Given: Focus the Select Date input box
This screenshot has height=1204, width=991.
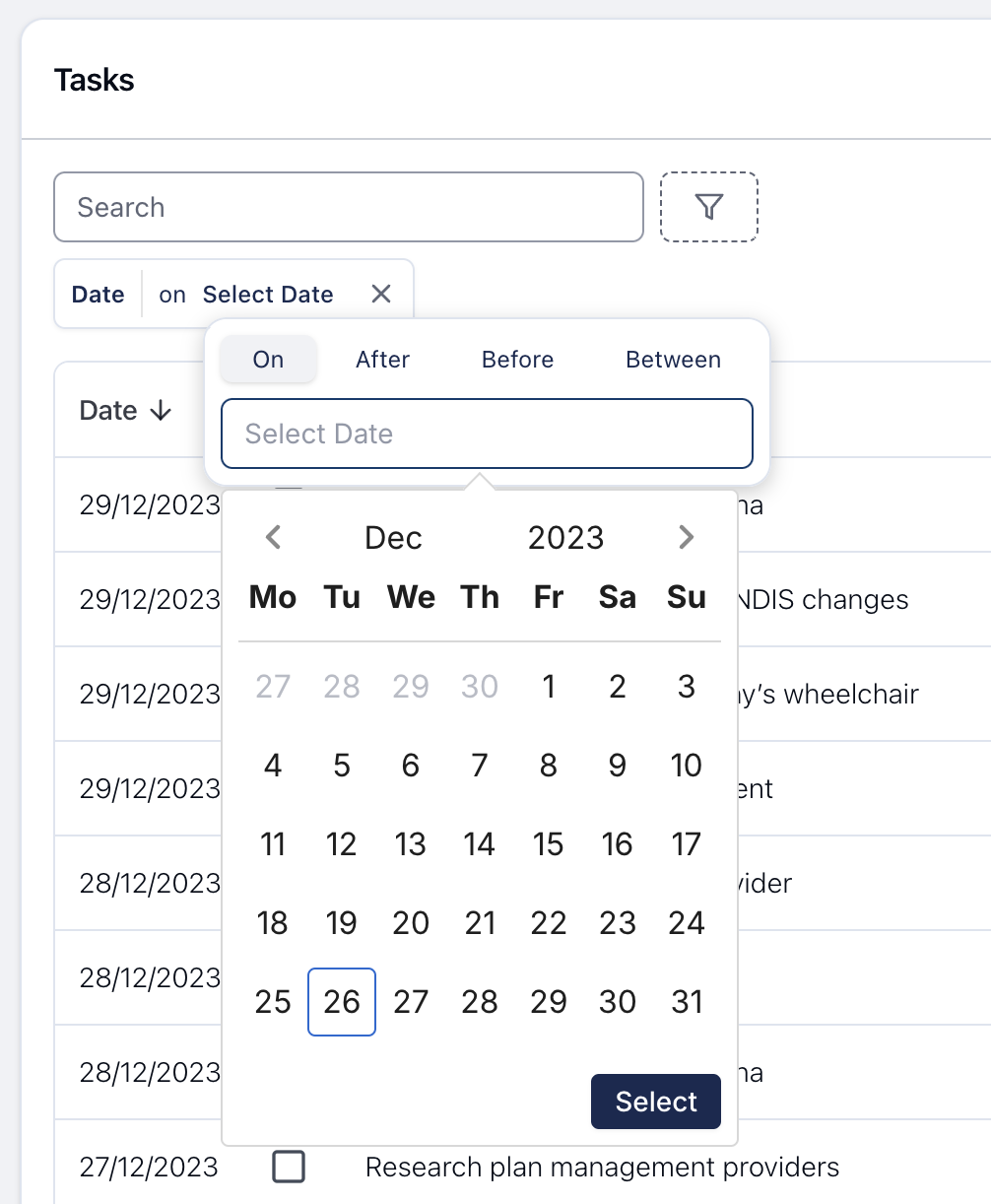Looking at the screenshot, I should click(487, 434).
